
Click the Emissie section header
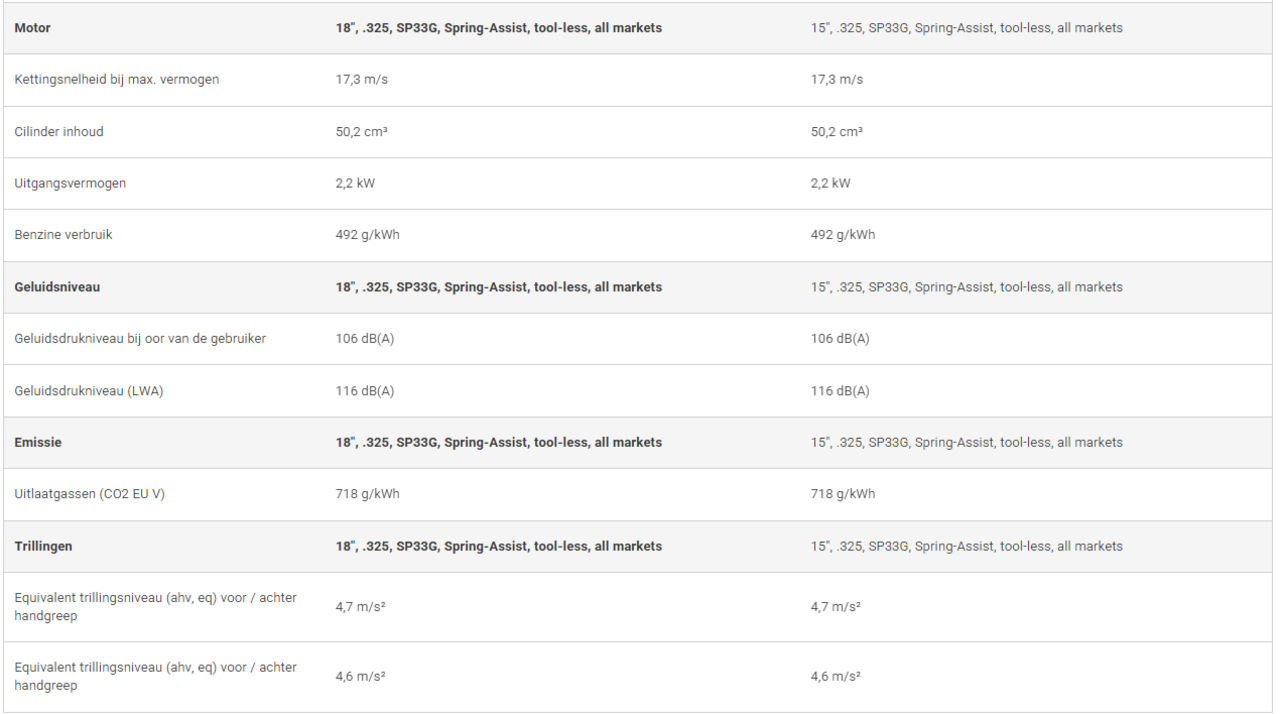tap(38, 442)
